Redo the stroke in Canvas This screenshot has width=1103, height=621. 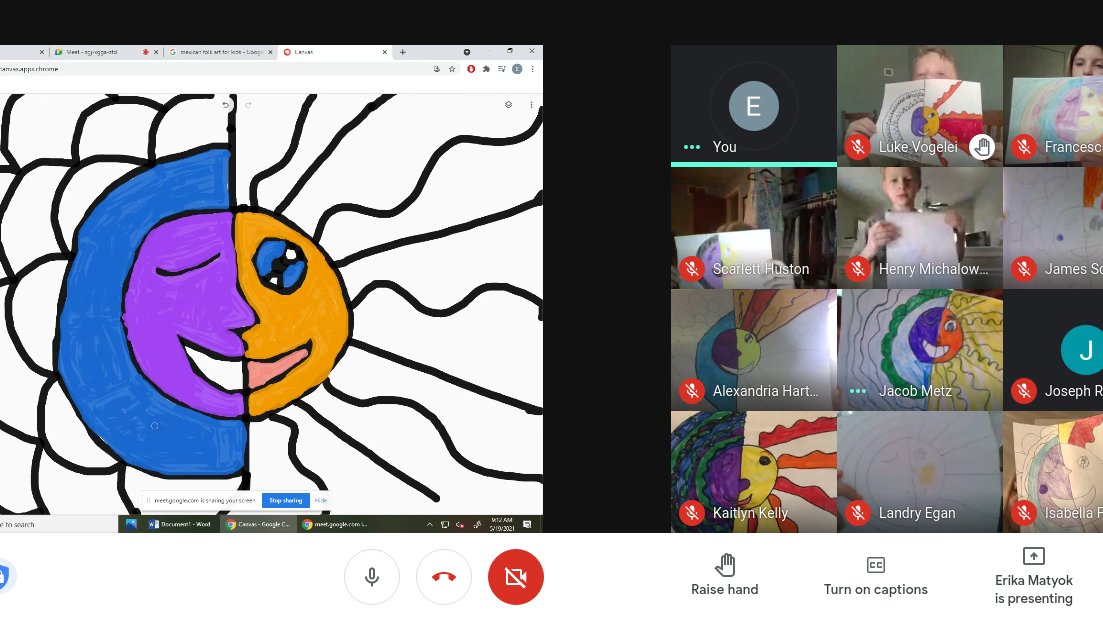[248, 105]
